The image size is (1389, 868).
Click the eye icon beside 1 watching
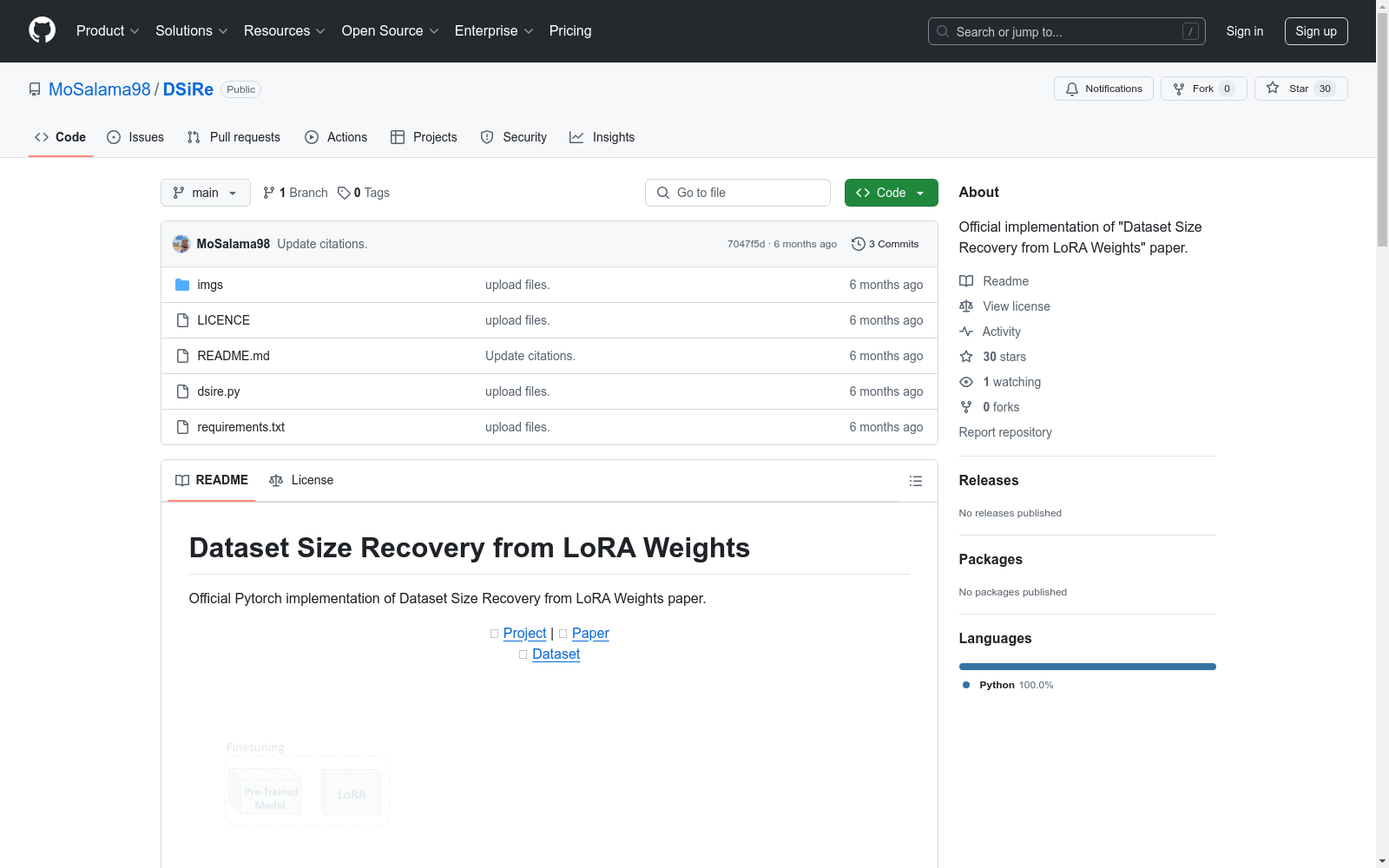click(966, 382)
